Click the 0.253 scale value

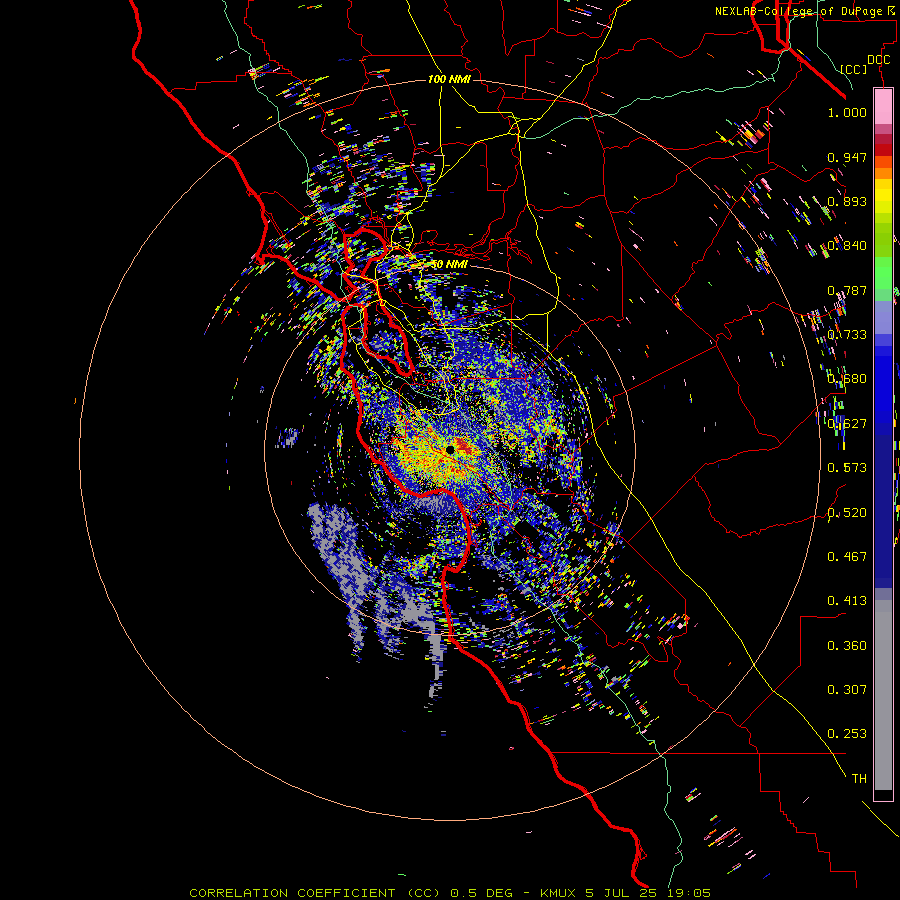click(847, 734)
